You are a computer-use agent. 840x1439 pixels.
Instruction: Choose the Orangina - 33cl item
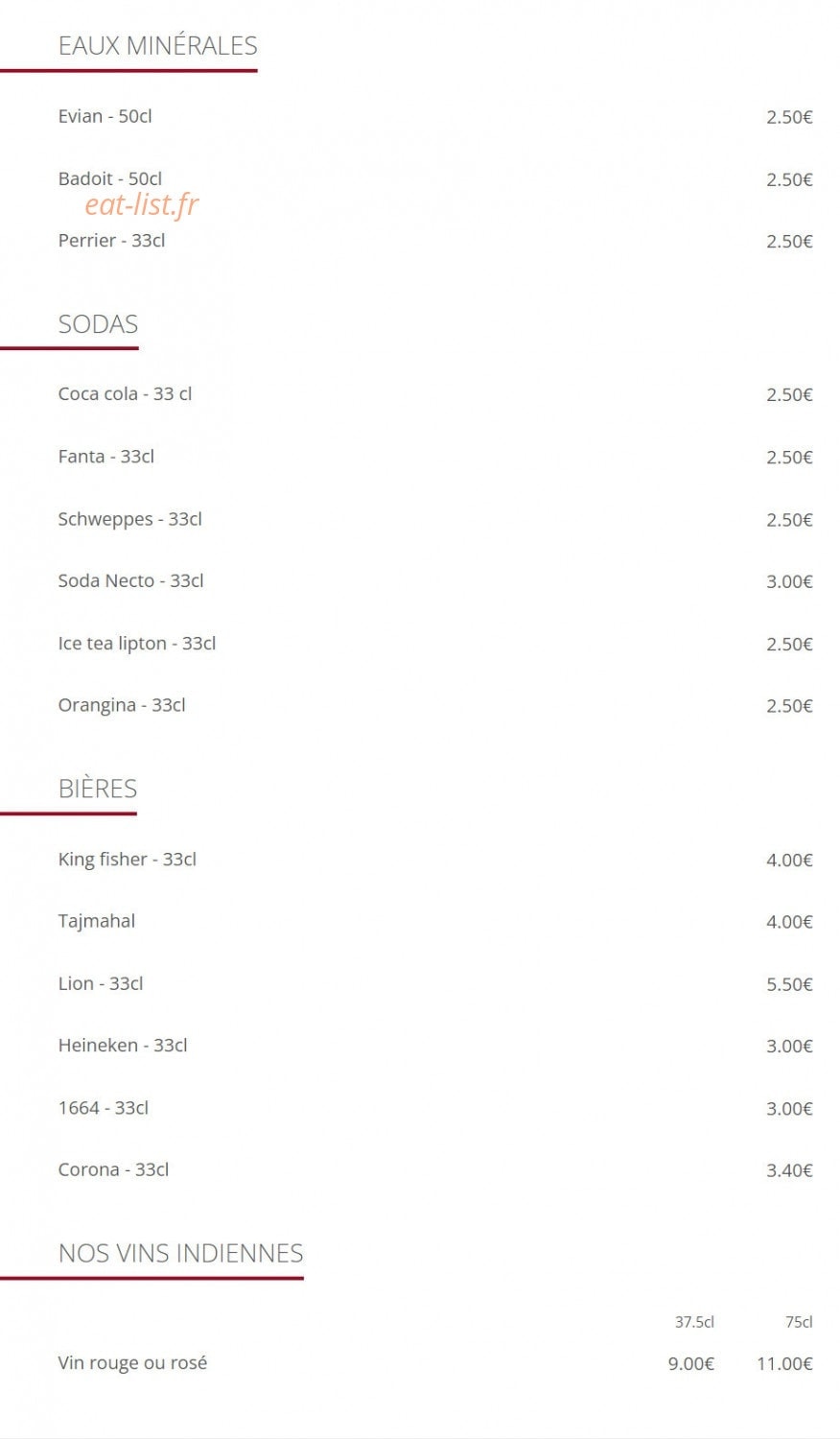coord(122,705)
